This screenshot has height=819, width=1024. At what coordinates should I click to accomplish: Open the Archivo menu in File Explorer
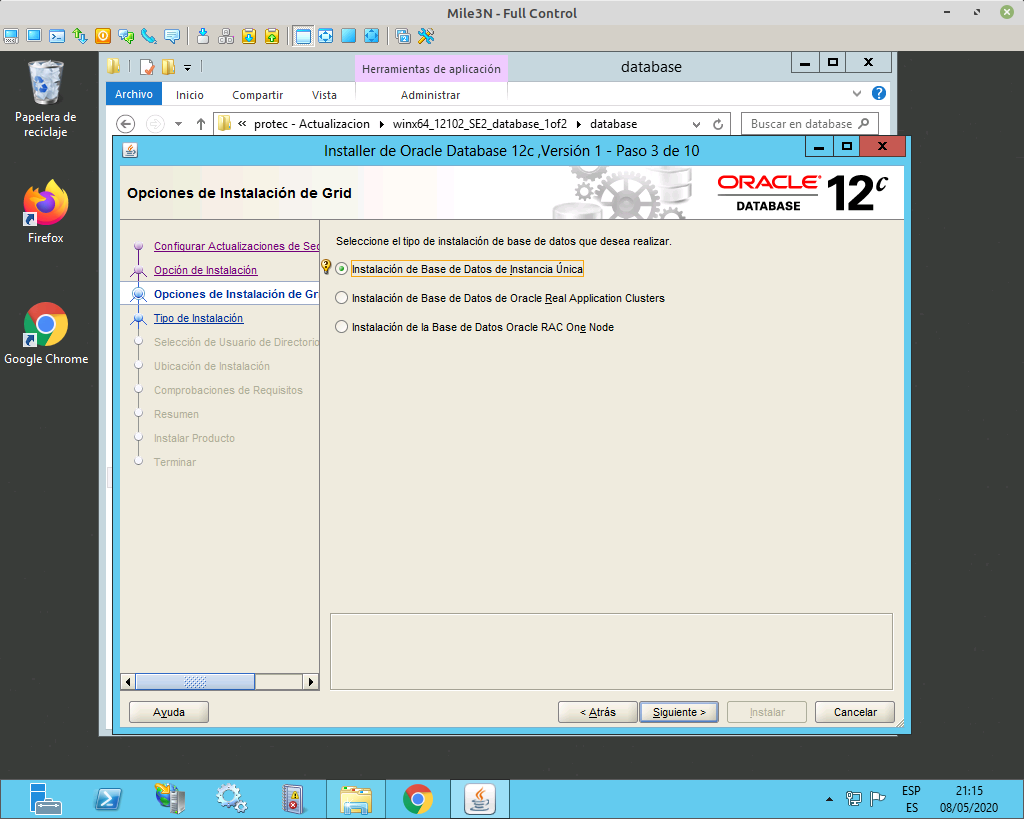133,93
